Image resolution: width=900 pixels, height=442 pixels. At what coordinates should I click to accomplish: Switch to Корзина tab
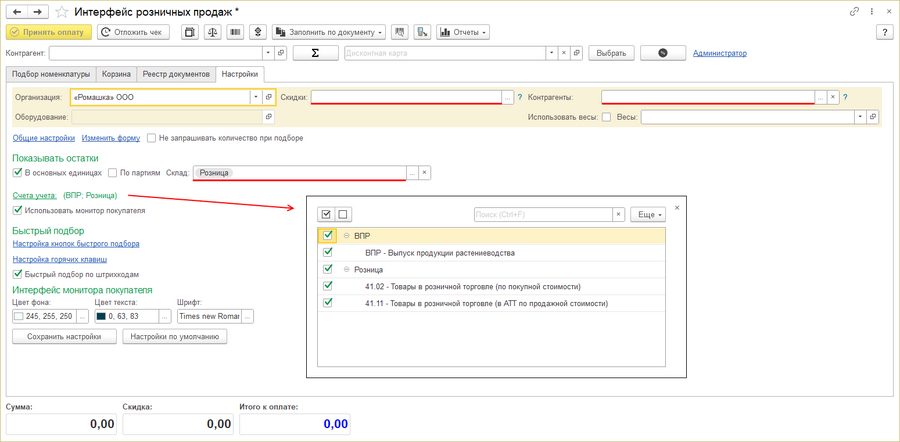click(117, 74)
